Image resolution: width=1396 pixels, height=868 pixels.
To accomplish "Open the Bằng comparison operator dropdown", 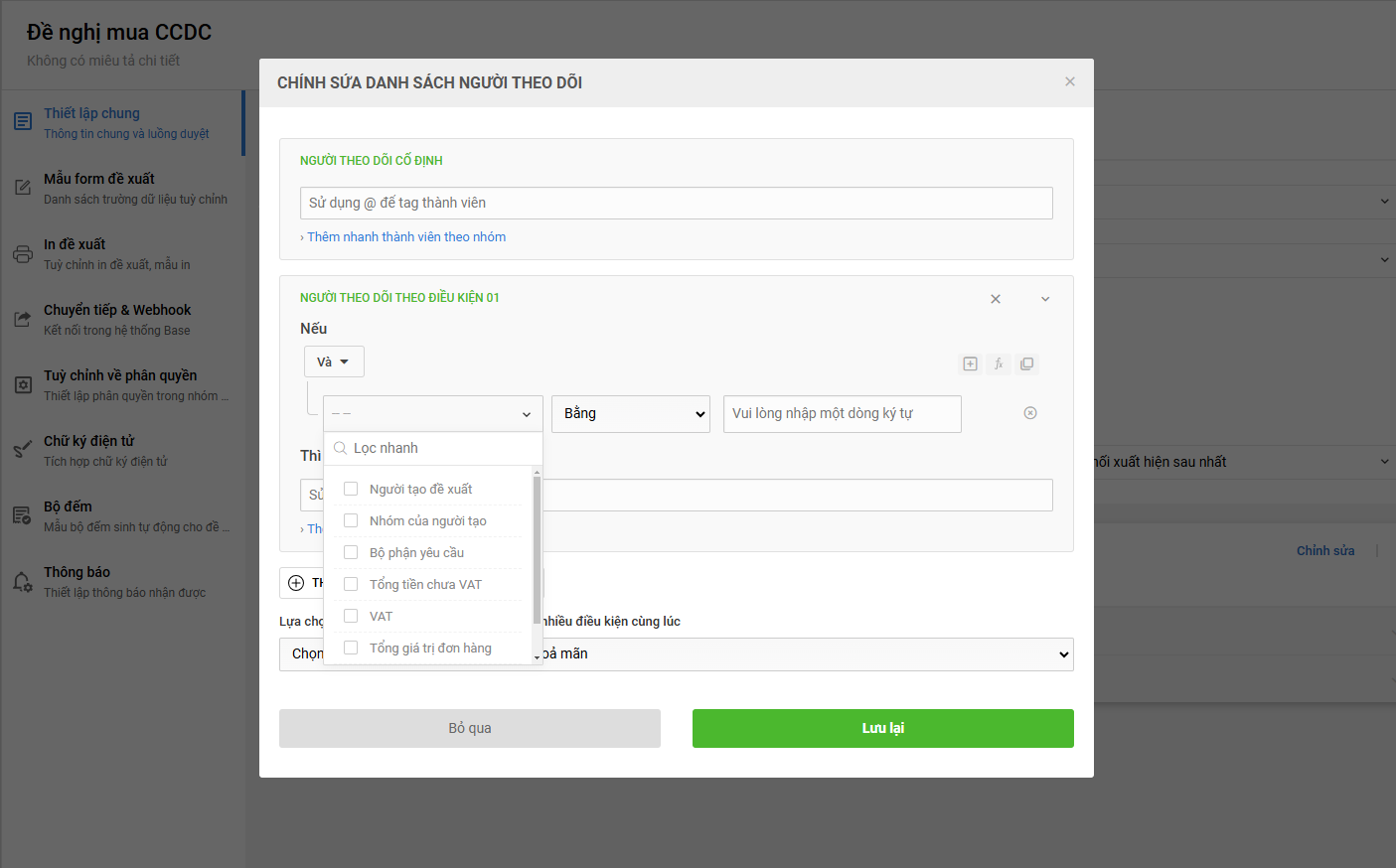I will coord(631,413).
